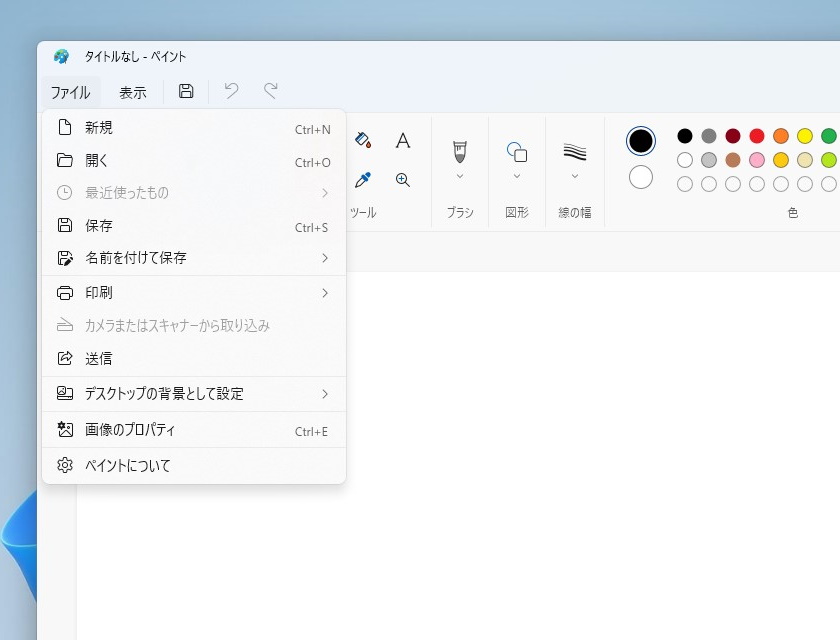
Task: Click the Redo arrow icon
Action: (x=269, y=91)
